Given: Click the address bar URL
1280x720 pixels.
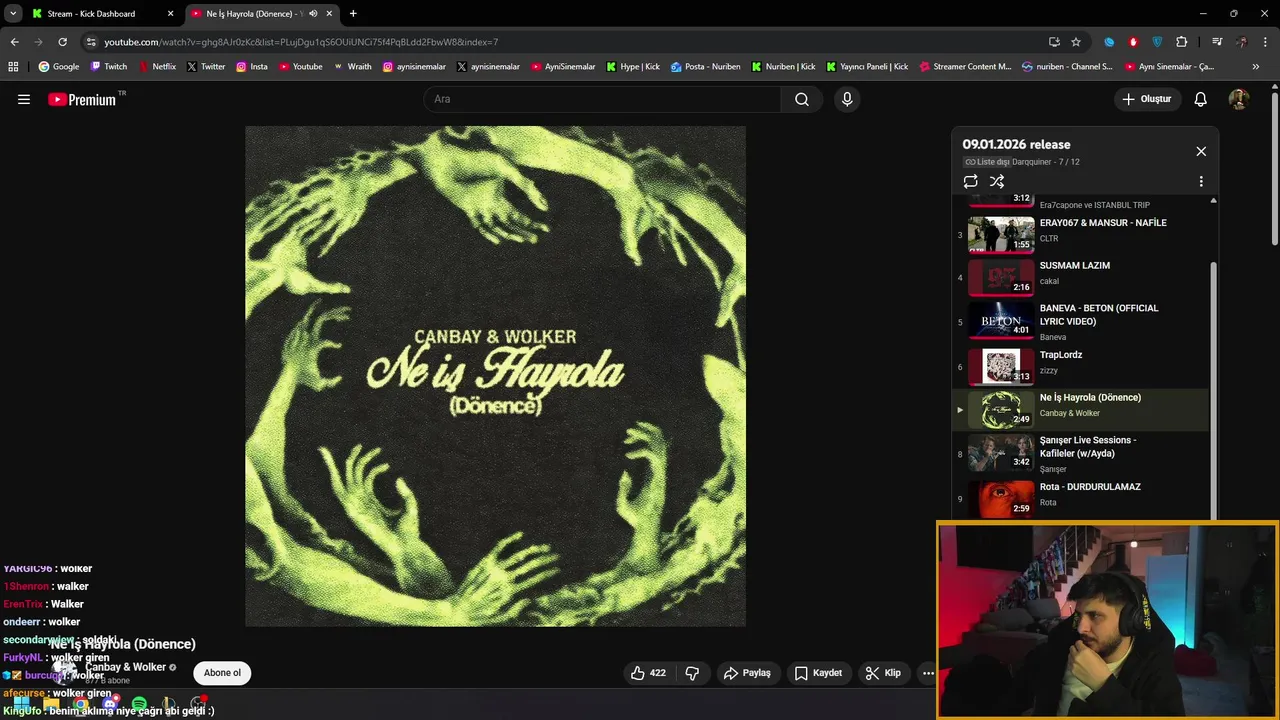Looking at the screenshot, I should pos(301,42).
